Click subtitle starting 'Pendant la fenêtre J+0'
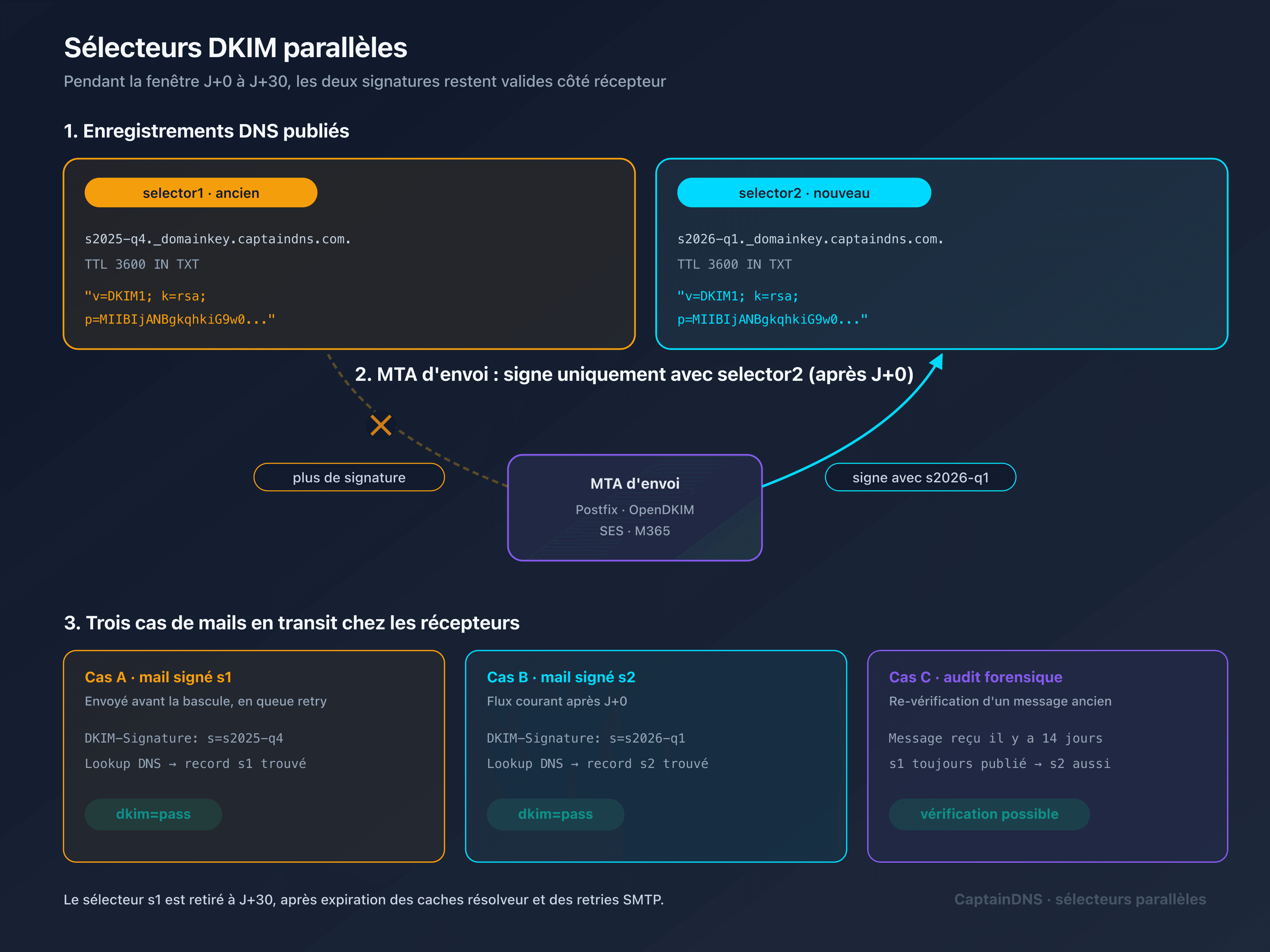The height and width of the screenshot is (952, 1270). pyautogui.click(x=364, y=81)
